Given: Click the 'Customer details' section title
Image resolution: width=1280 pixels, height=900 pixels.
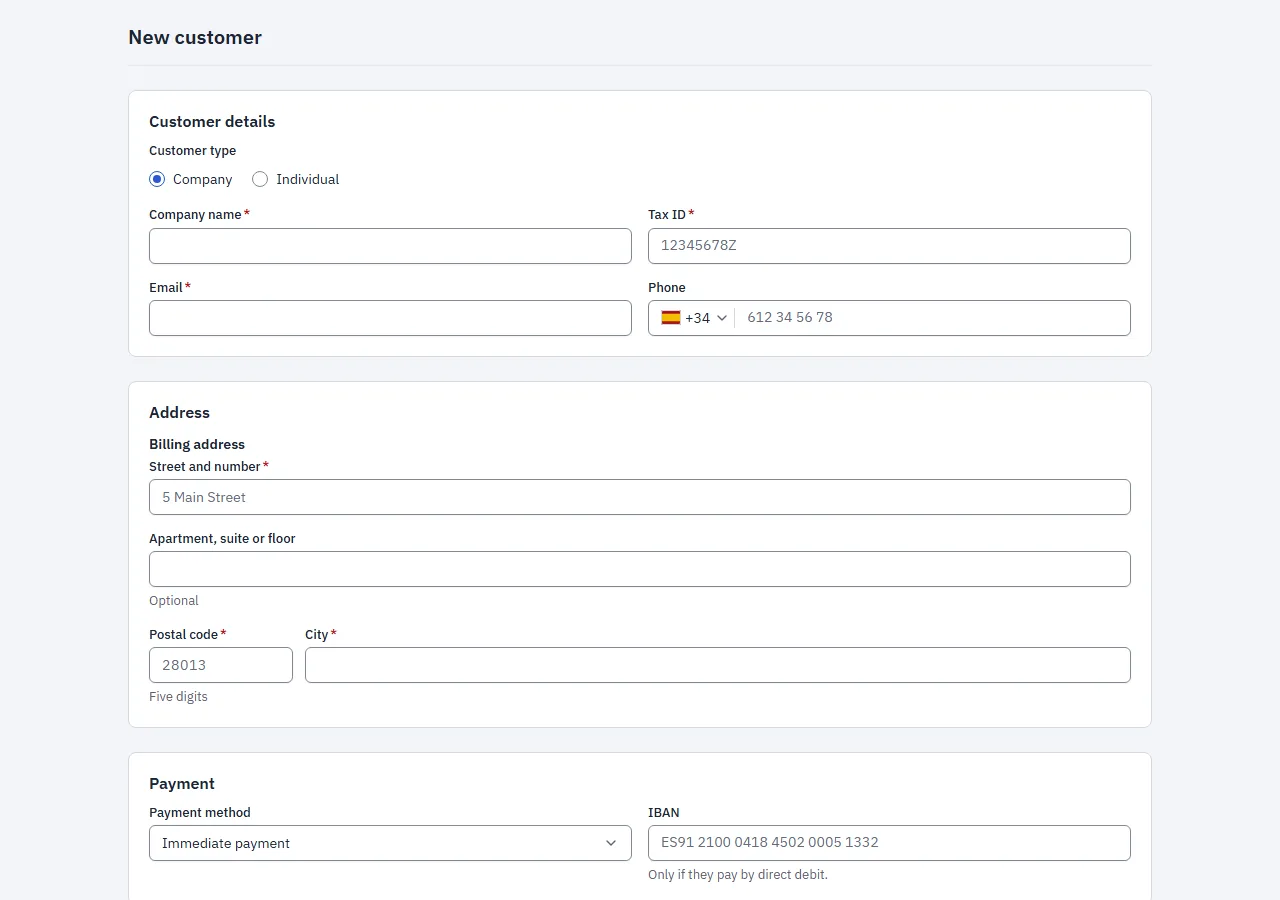Looking at the screenshot, I should click(x=212, y=122).
